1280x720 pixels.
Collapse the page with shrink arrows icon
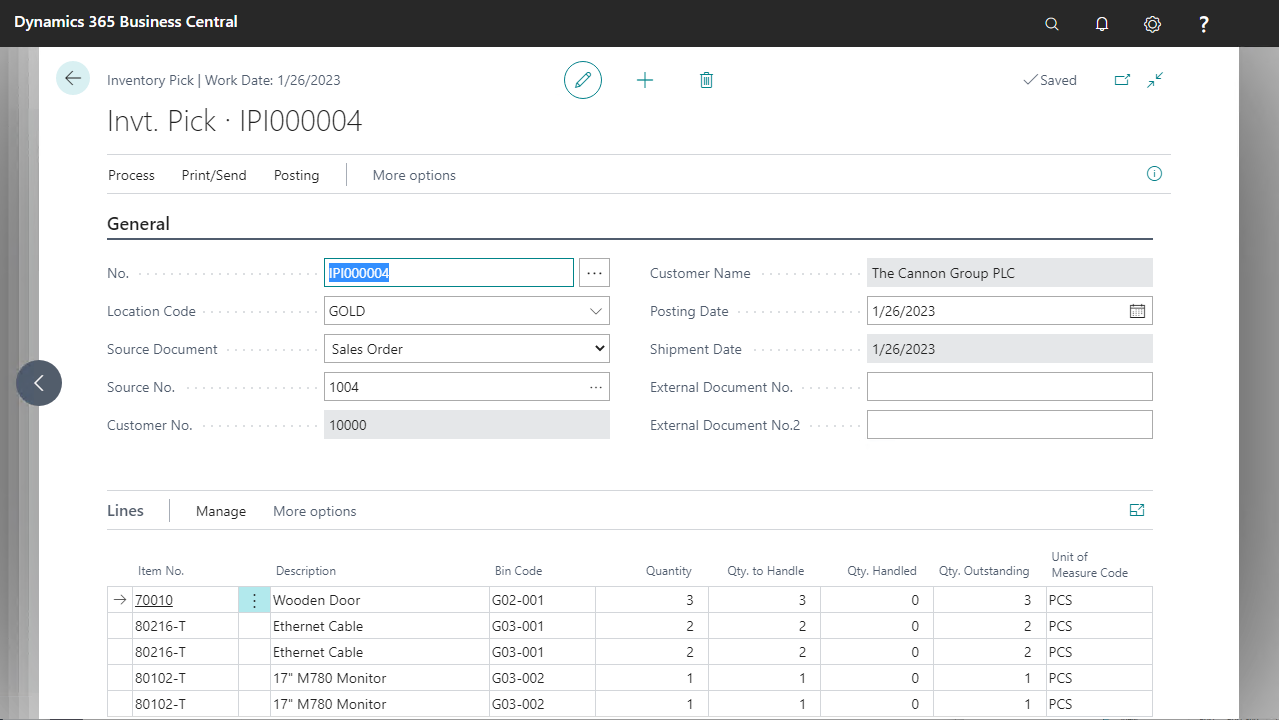click(x=1155, y=80)
